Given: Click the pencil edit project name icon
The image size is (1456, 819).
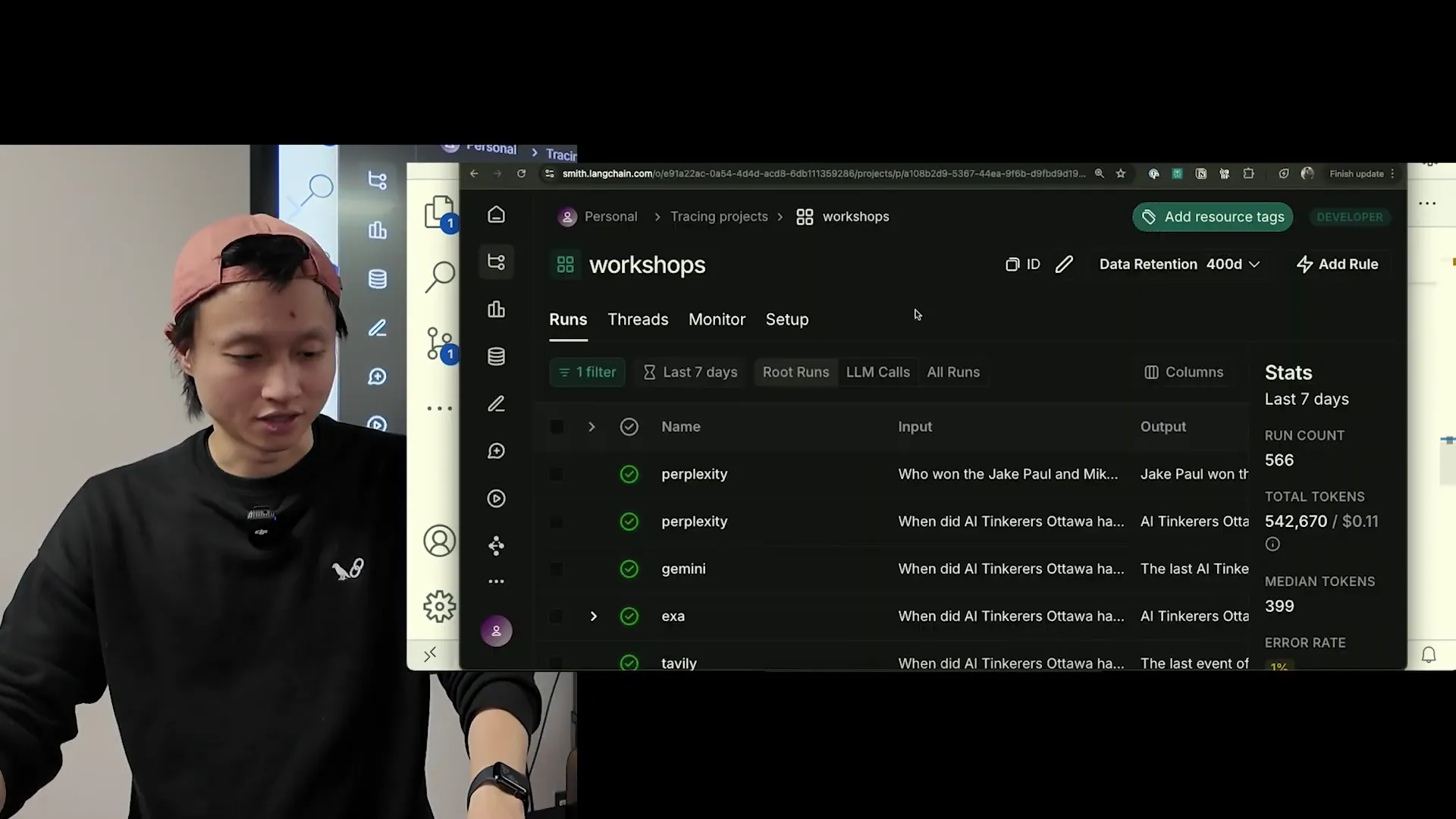Looking at the screenshot, I should pyautogui.click(x=1064, y=265).
